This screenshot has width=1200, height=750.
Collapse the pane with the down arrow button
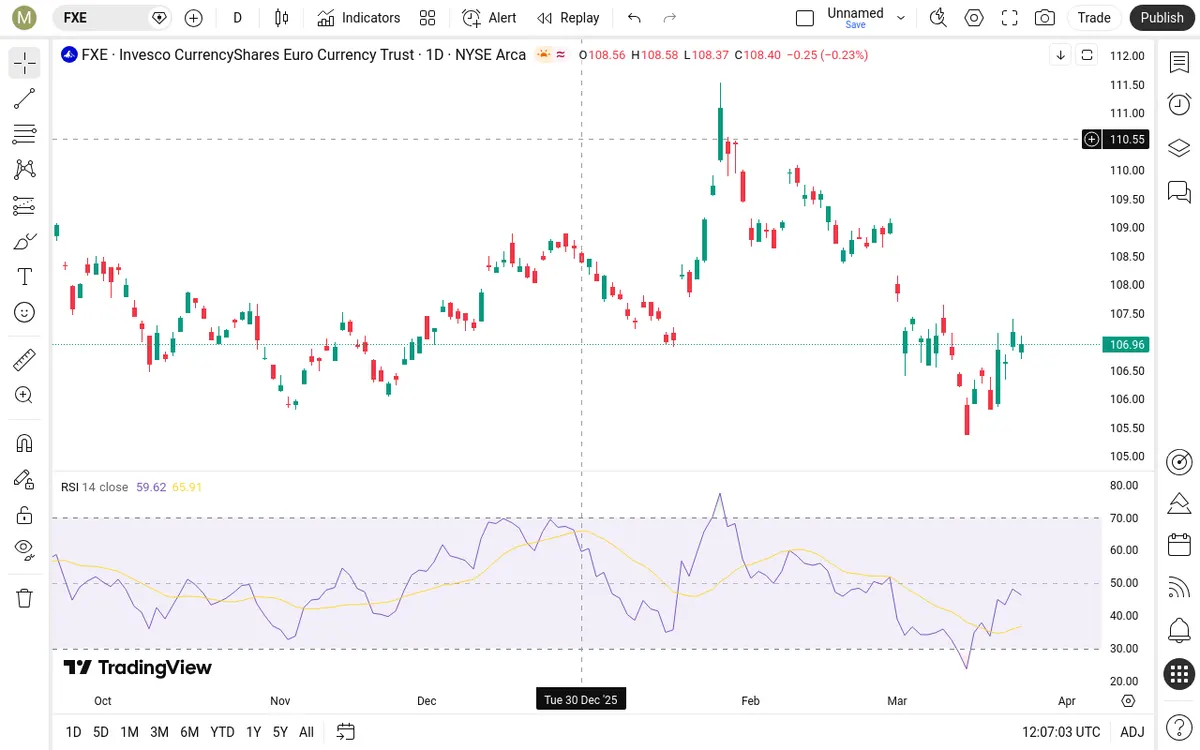[1060, 55]
